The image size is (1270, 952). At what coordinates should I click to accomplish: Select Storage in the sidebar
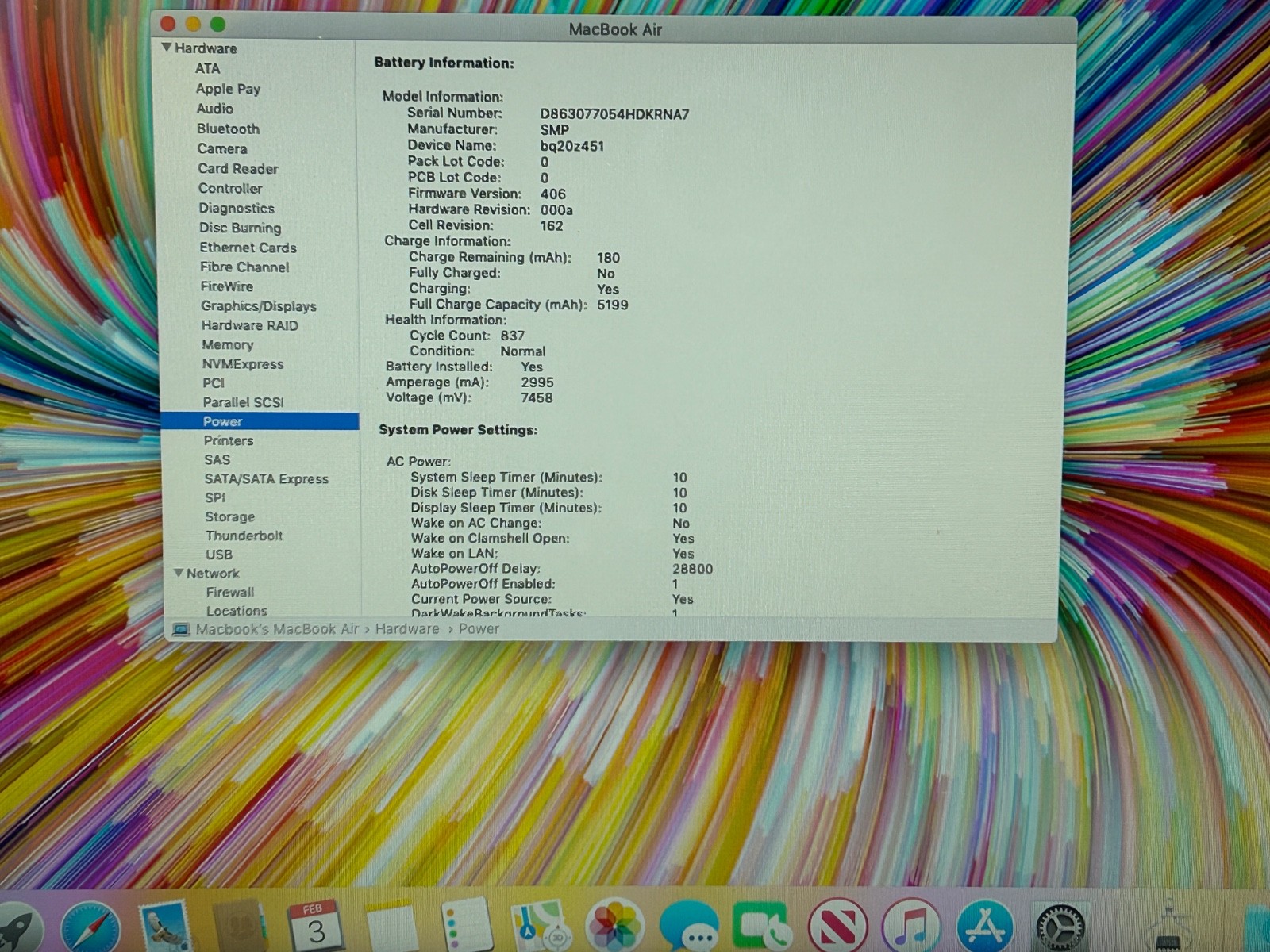pyautogui.click(x=229, y=516)
